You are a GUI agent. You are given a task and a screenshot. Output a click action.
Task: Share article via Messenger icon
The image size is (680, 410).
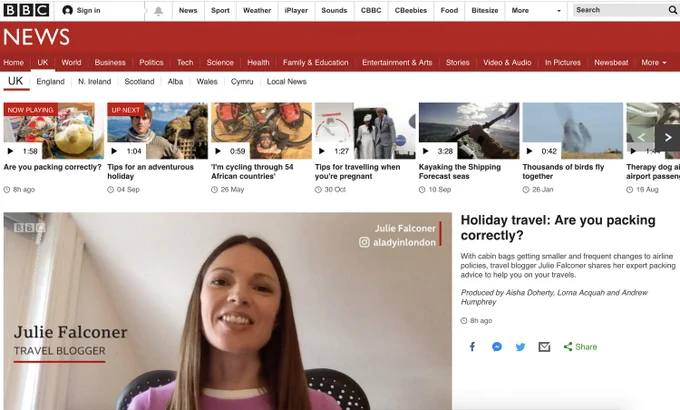click(x=497, y=347)
